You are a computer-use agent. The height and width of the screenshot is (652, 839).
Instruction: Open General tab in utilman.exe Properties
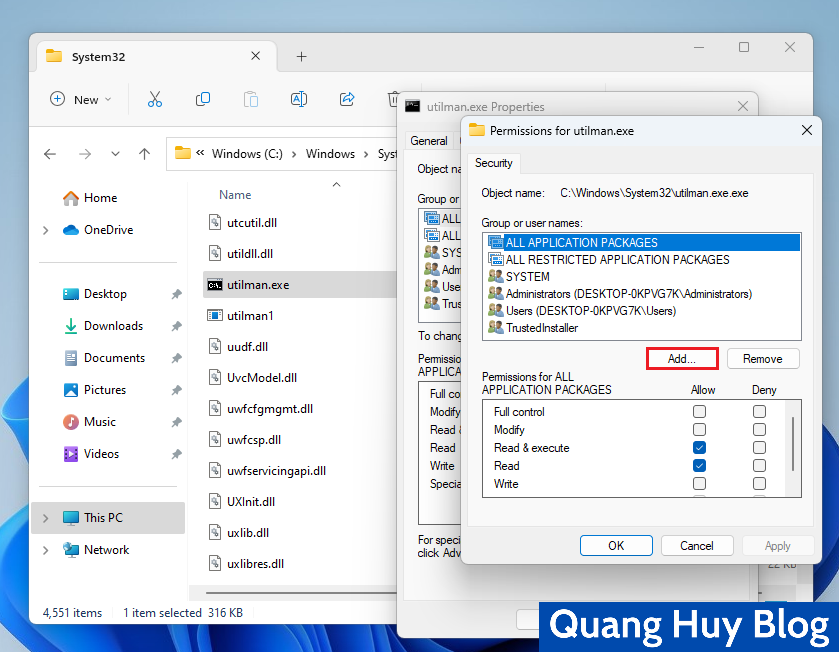(x=429, y=141)
